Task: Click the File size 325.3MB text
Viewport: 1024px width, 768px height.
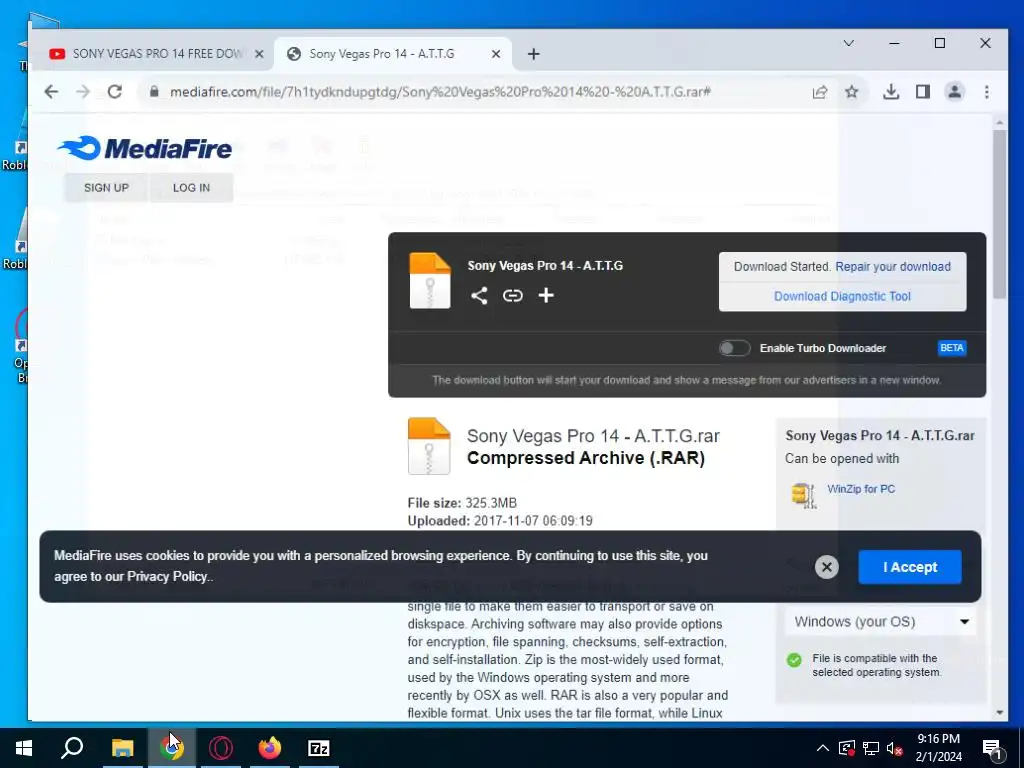Action: click(x=462, y=503)
